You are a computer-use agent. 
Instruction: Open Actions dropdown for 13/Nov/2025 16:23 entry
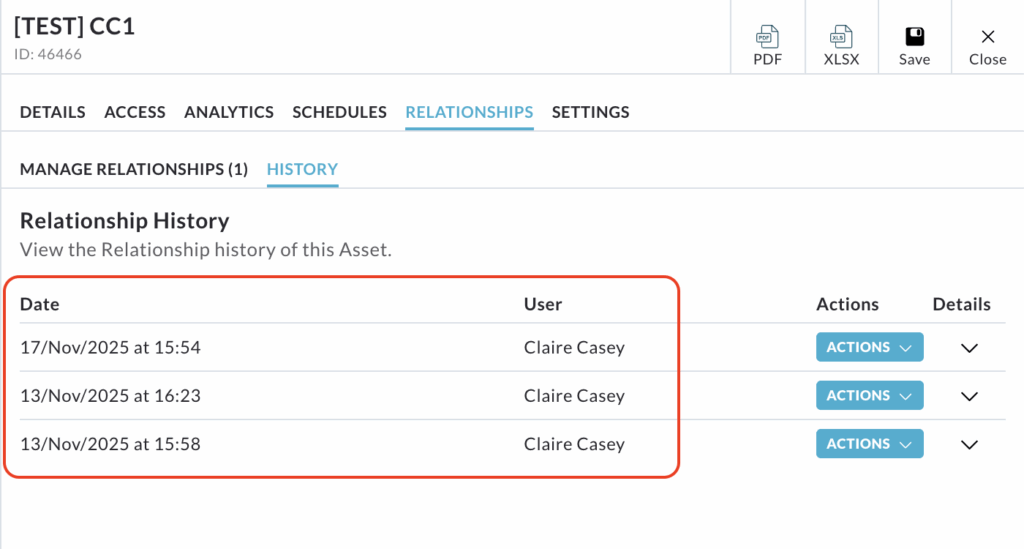(869, 396)
